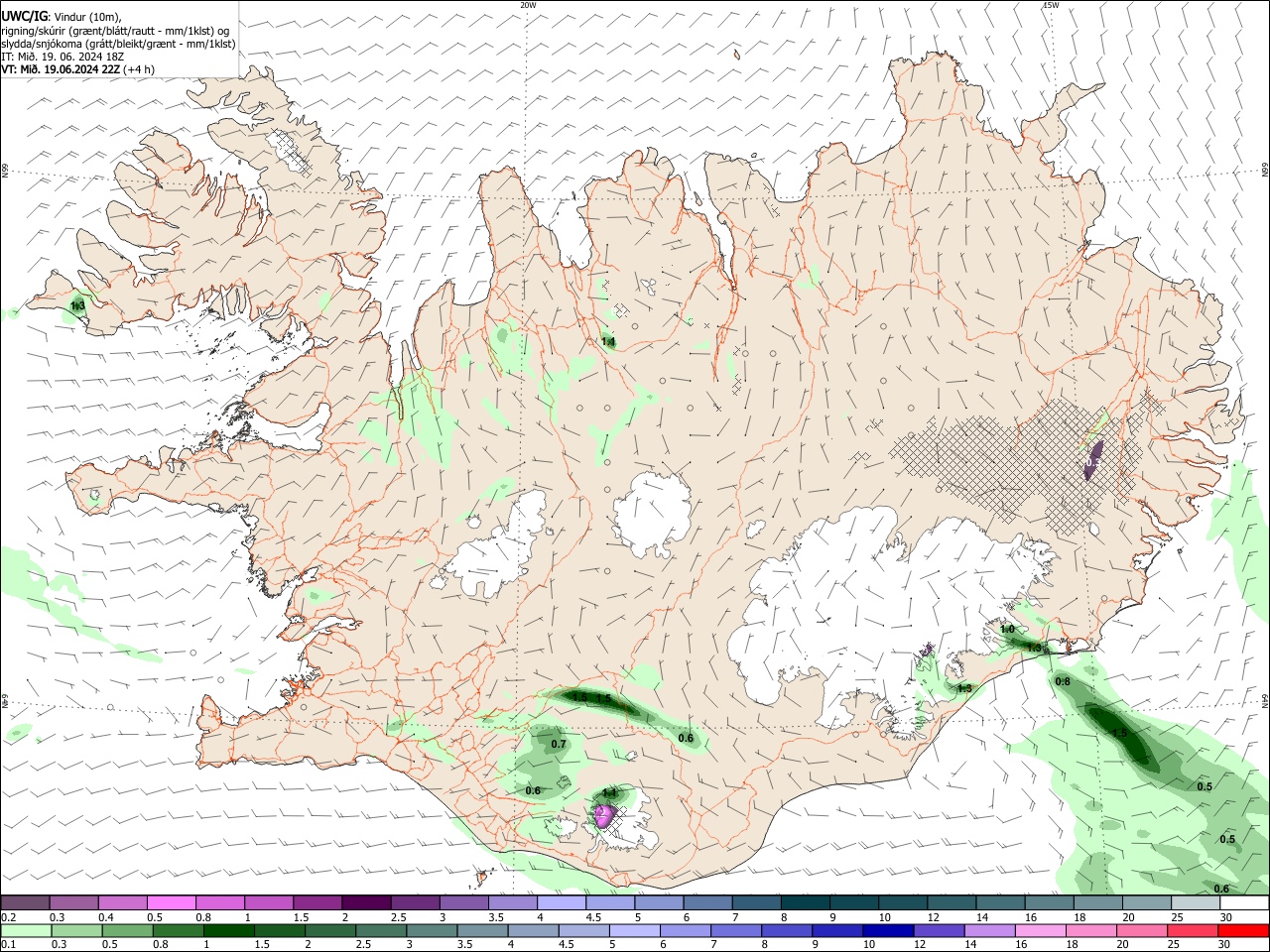Pick the upper-row legend swatch starting at 0.2

coord(25,902)
